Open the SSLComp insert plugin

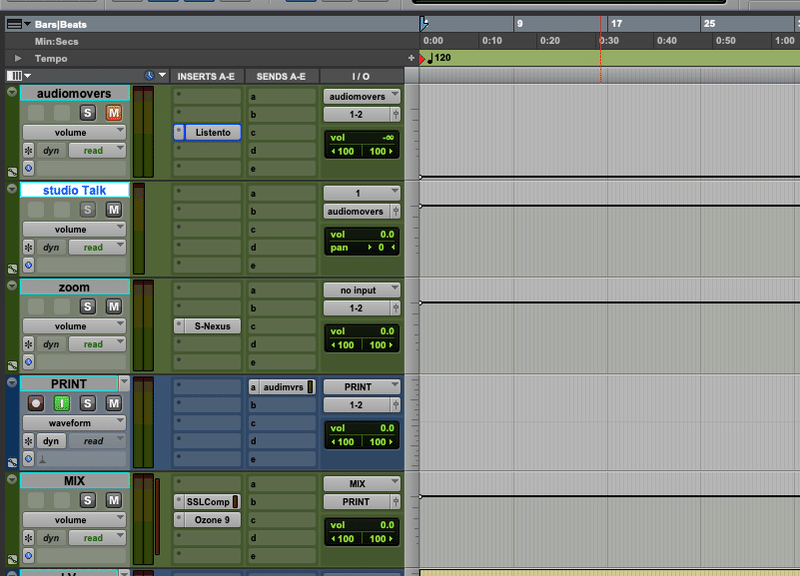[x=208, y=502]
